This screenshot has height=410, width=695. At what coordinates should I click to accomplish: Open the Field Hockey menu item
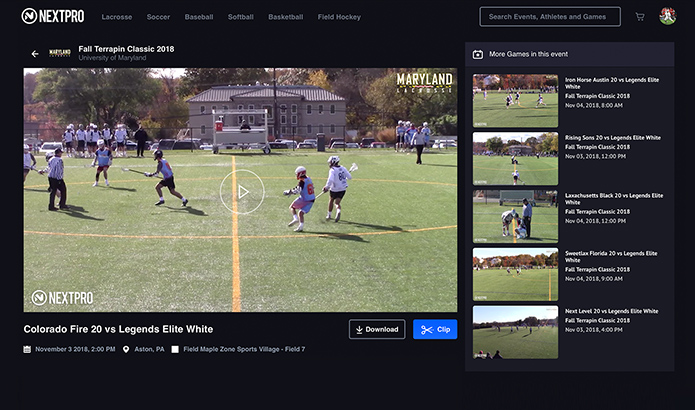click(339, 17)
